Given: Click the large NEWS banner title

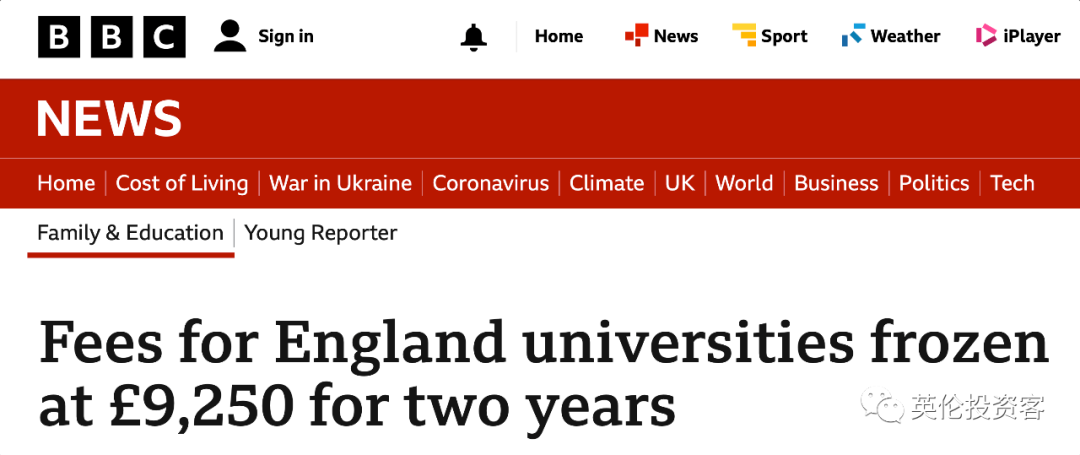Looking at the screenshot, I should pos(109,118).
